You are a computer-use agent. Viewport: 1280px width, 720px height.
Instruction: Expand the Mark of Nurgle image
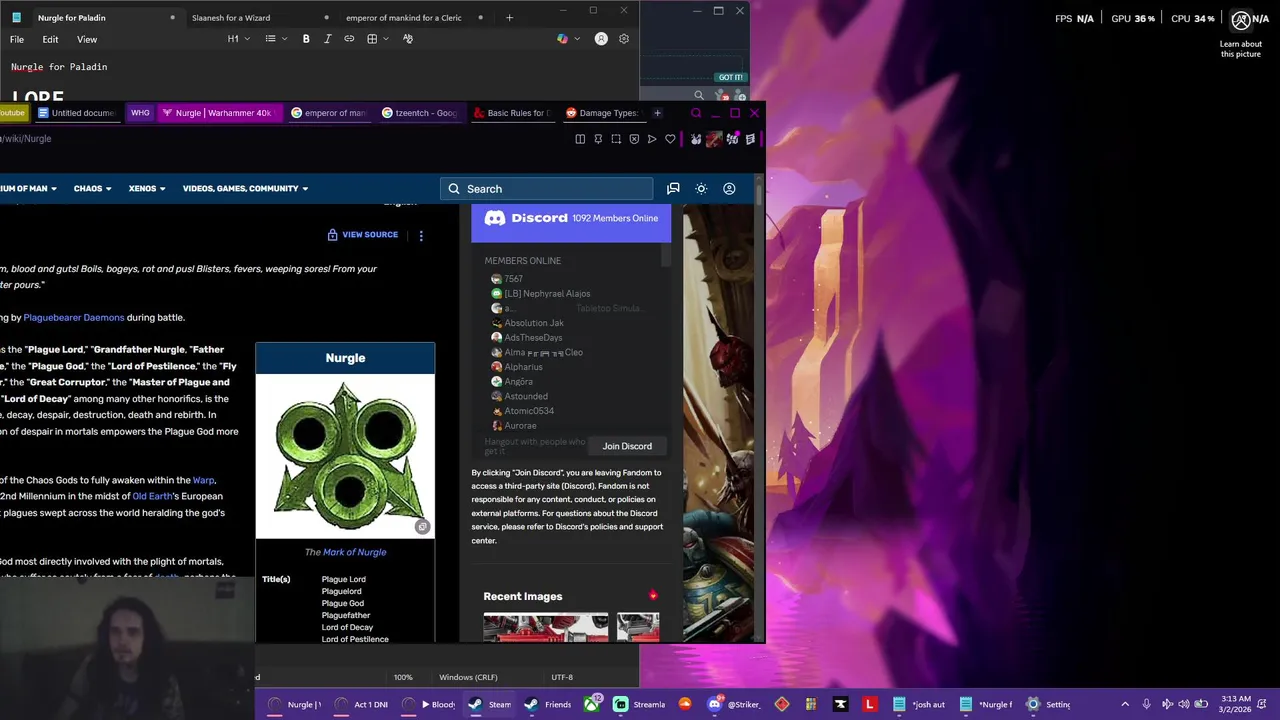[422, 527]
